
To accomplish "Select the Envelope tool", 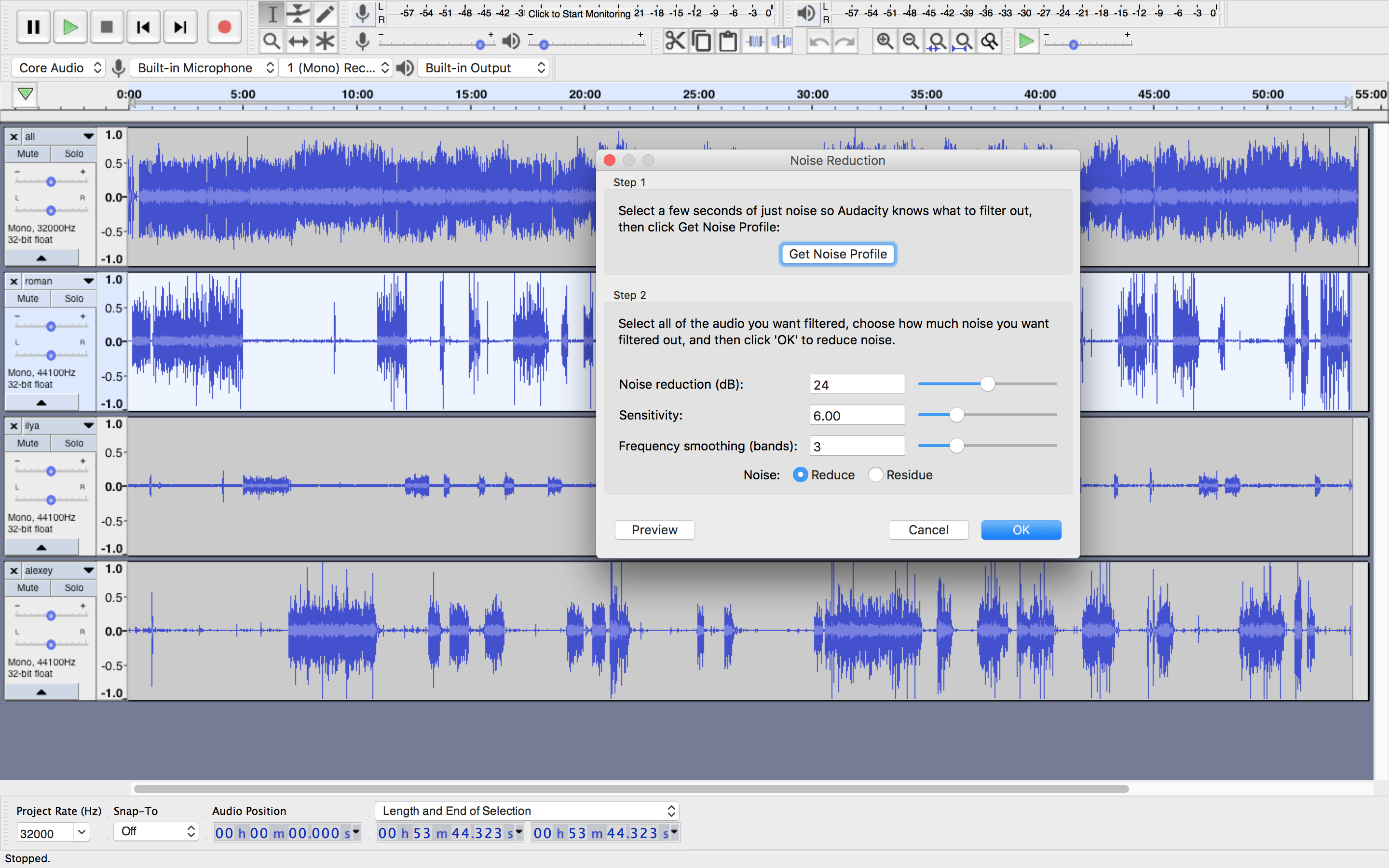I will (x=299, y=13).
